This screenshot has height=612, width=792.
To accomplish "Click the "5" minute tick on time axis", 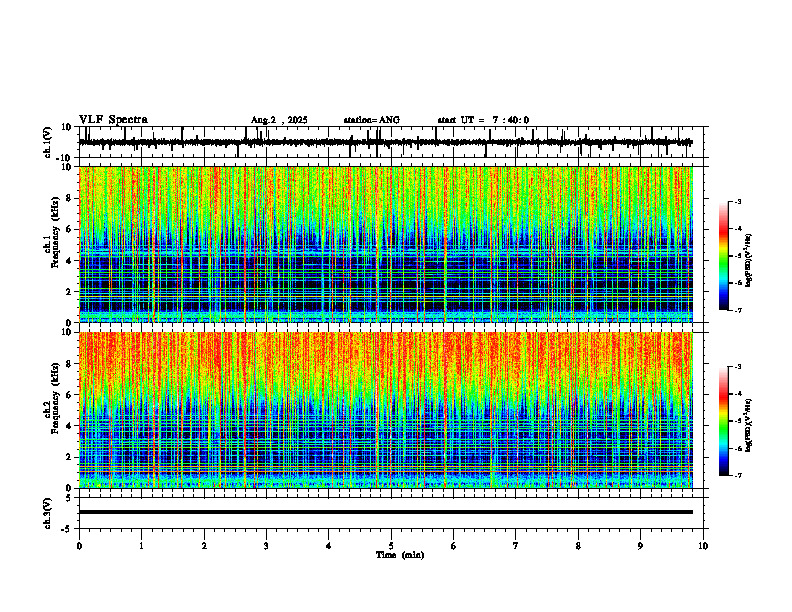I will pyautogui.click(x=391, y=546).
